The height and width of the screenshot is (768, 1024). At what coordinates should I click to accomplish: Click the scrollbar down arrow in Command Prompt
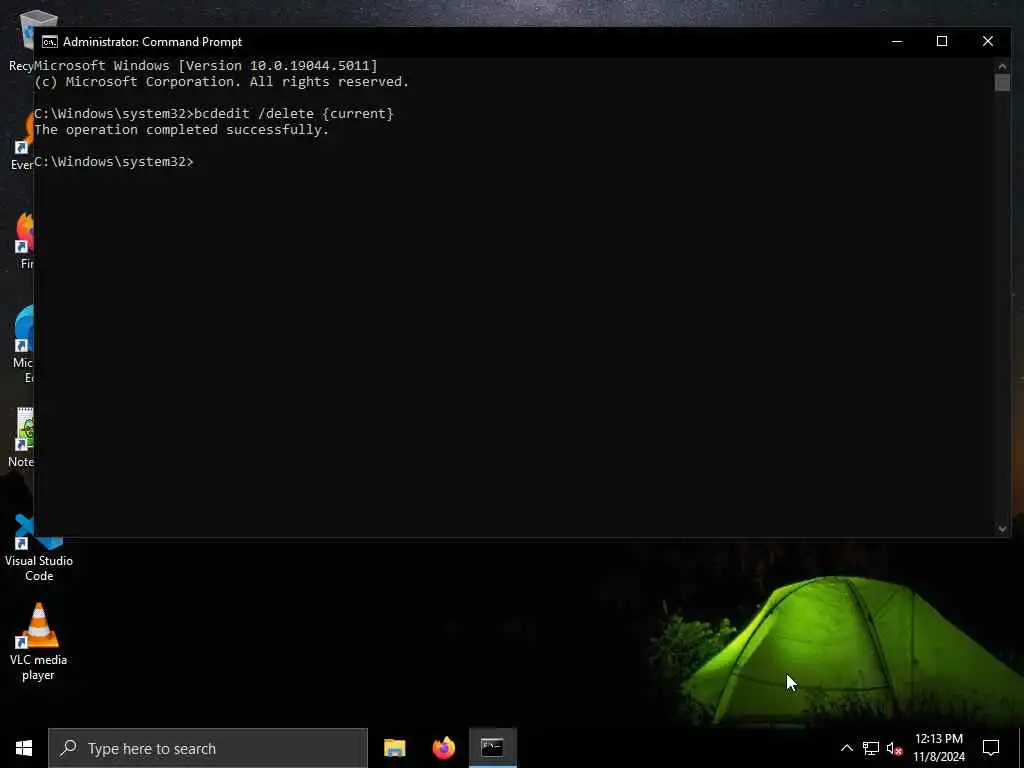click(1002, 529)
